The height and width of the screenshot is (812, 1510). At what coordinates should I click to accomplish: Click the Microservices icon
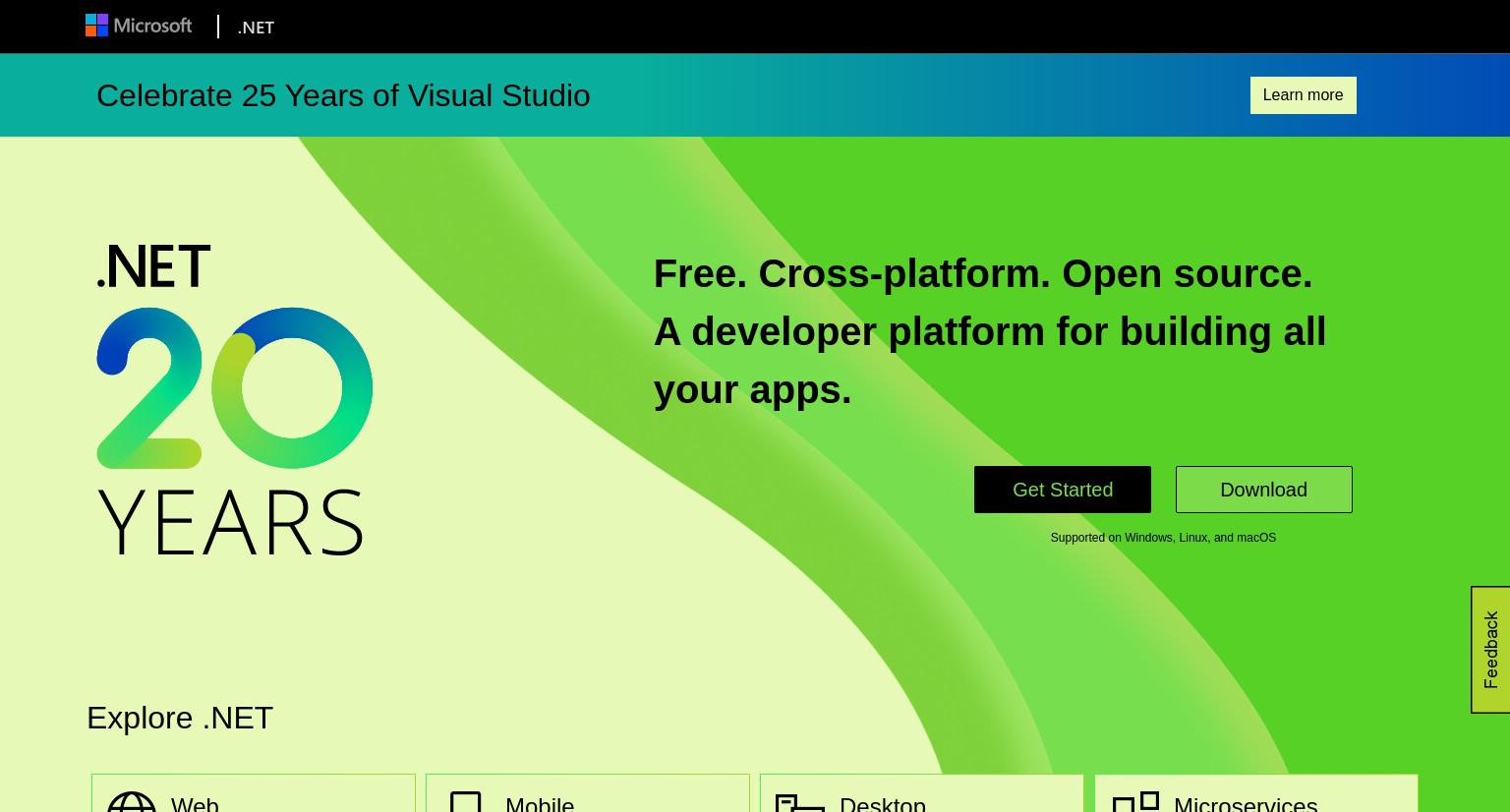[x=1135, y=803]
